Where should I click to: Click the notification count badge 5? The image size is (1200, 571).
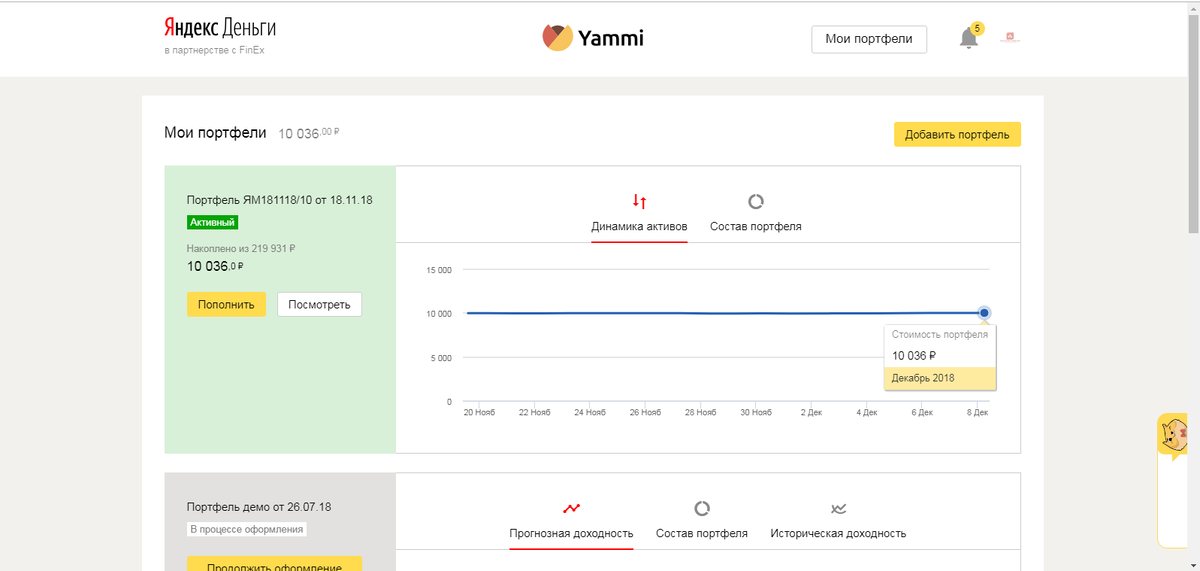pos(977,28)
